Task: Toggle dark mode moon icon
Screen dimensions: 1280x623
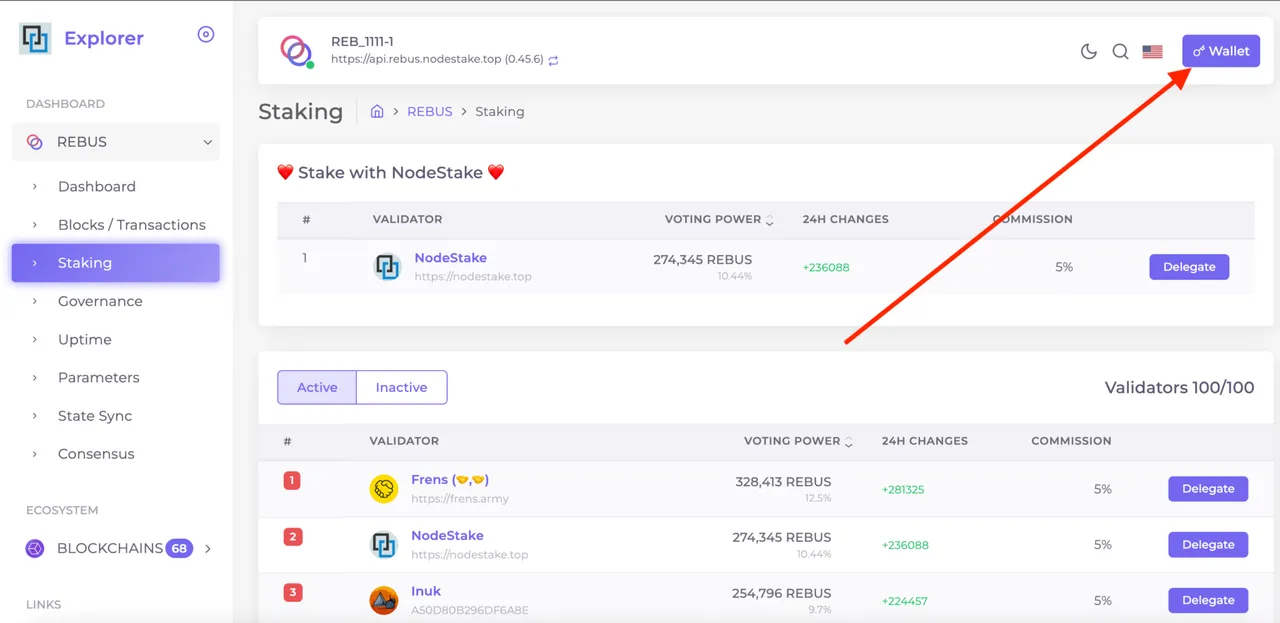Action: (x=1089, y=51)
